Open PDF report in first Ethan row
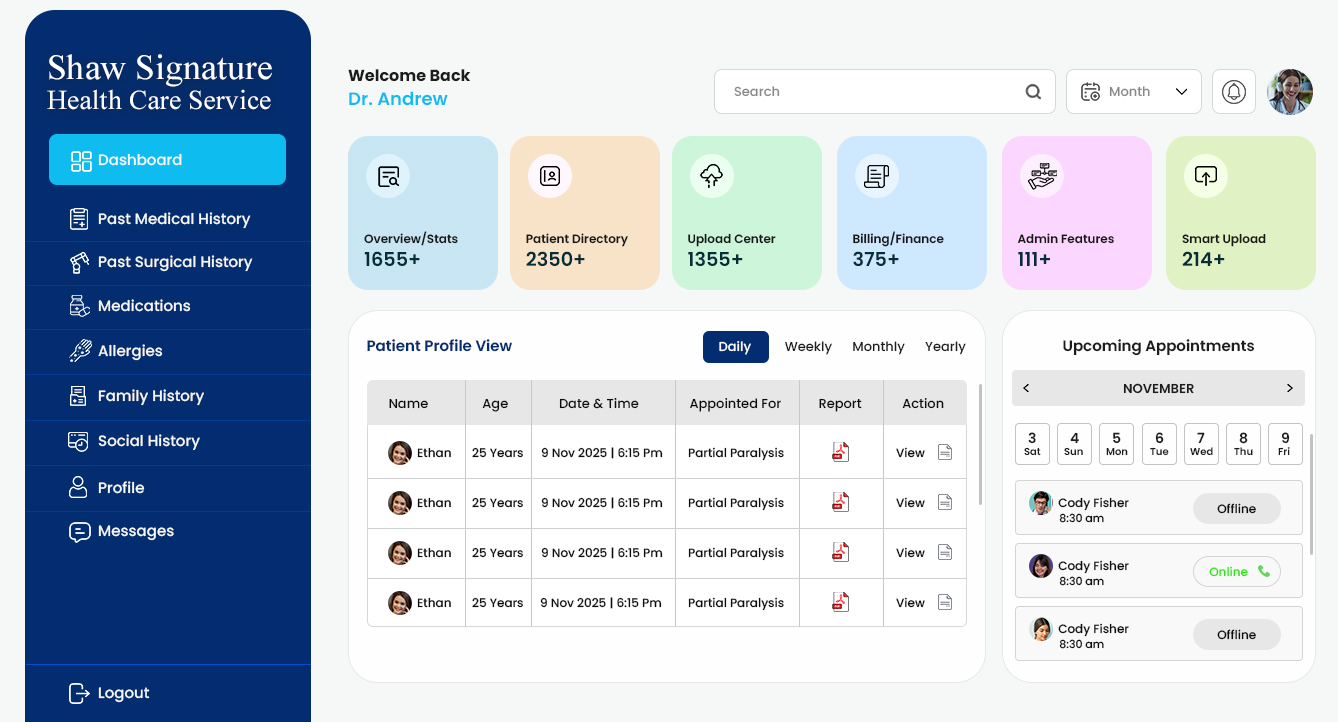The width and height of the screenshot is (1338, 722). pos(840,452)
